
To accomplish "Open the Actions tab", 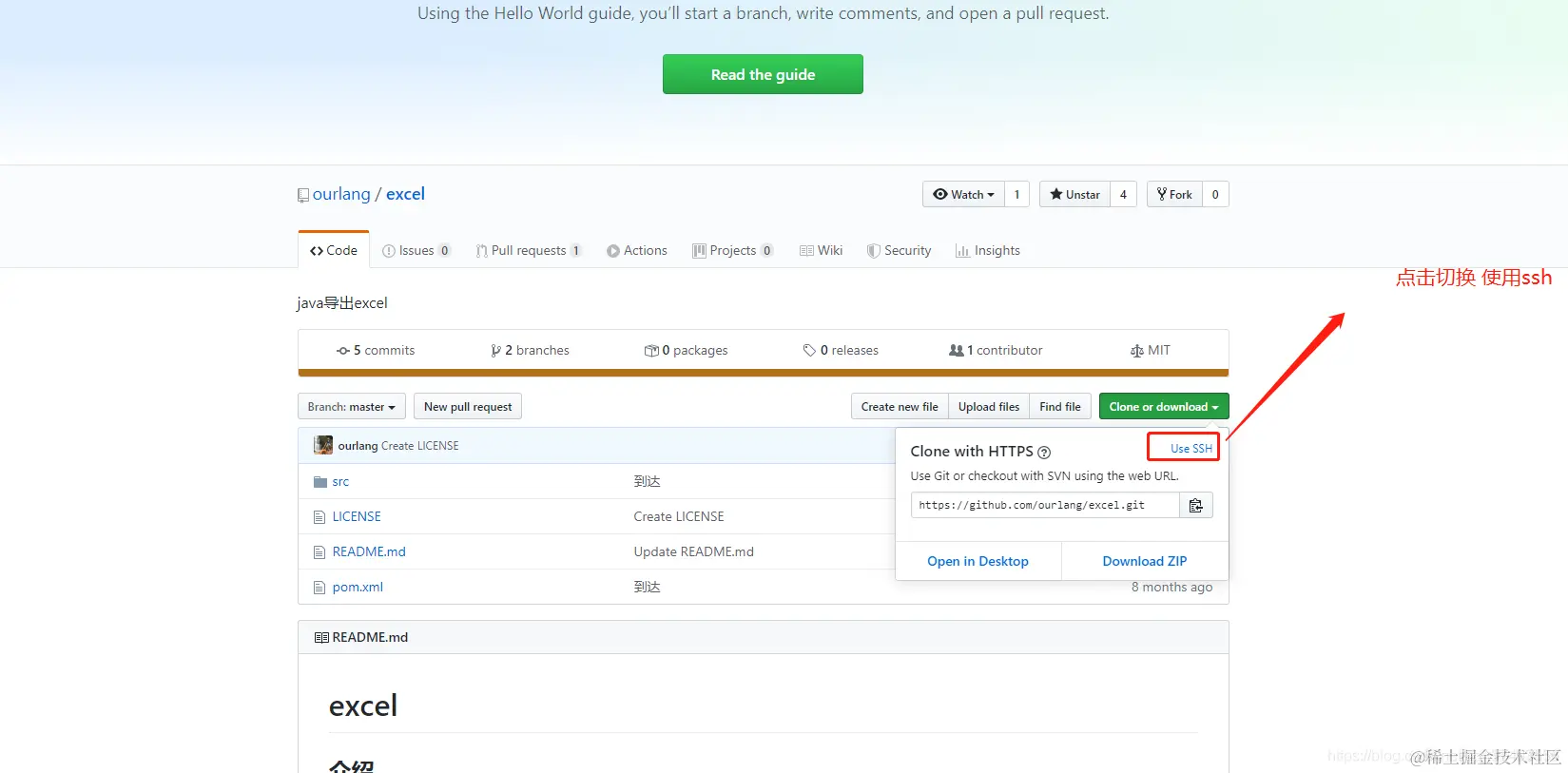I will click(637, 250).
